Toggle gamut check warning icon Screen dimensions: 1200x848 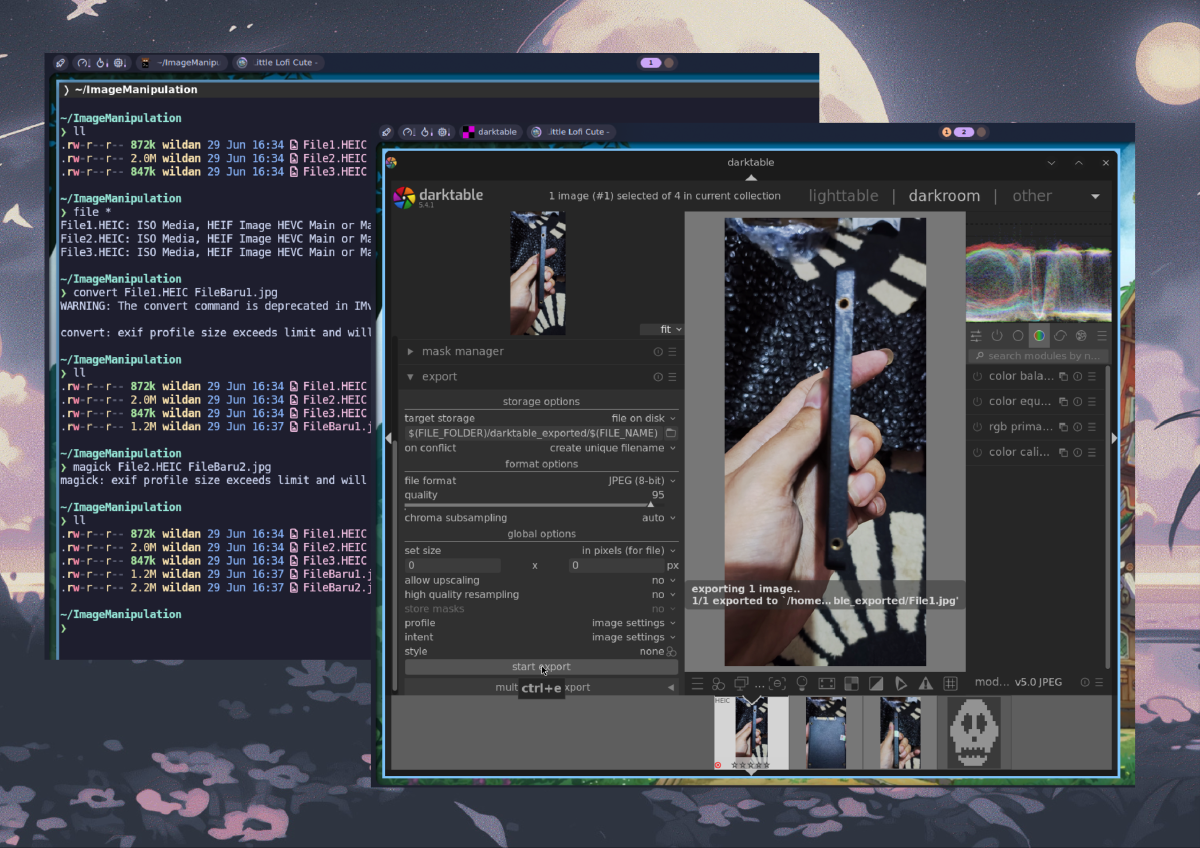[926, 684]
